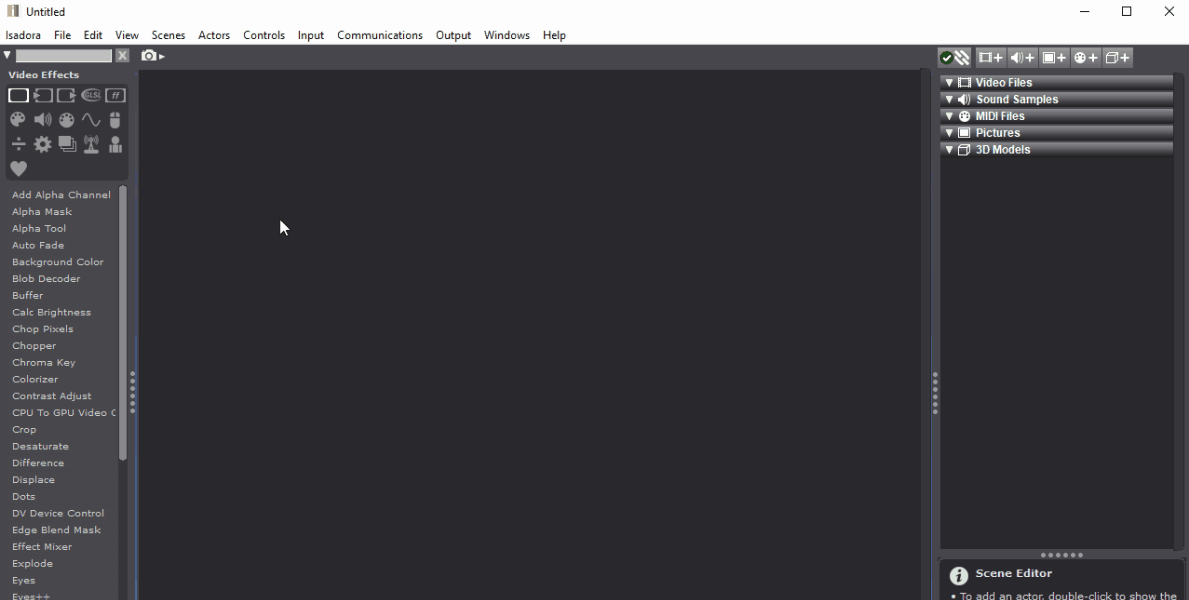Add a new video file bin

tap(990, 58)
